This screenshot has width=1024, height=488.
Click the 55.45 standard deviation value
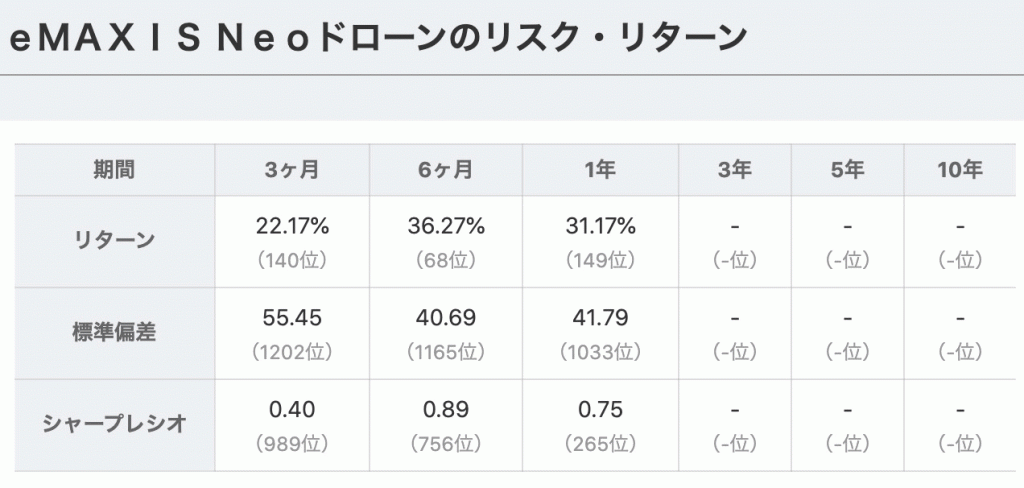pos(292,317)
